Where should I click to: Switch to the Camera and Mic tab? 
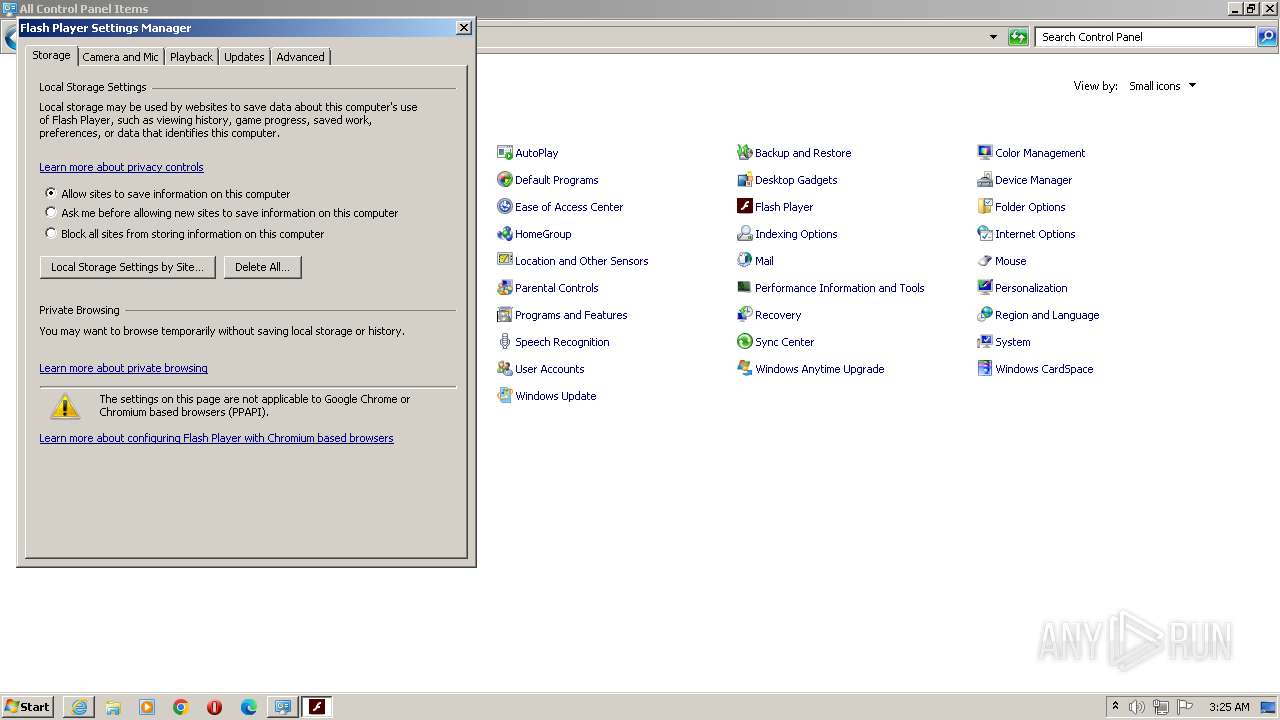coord(120,57)
